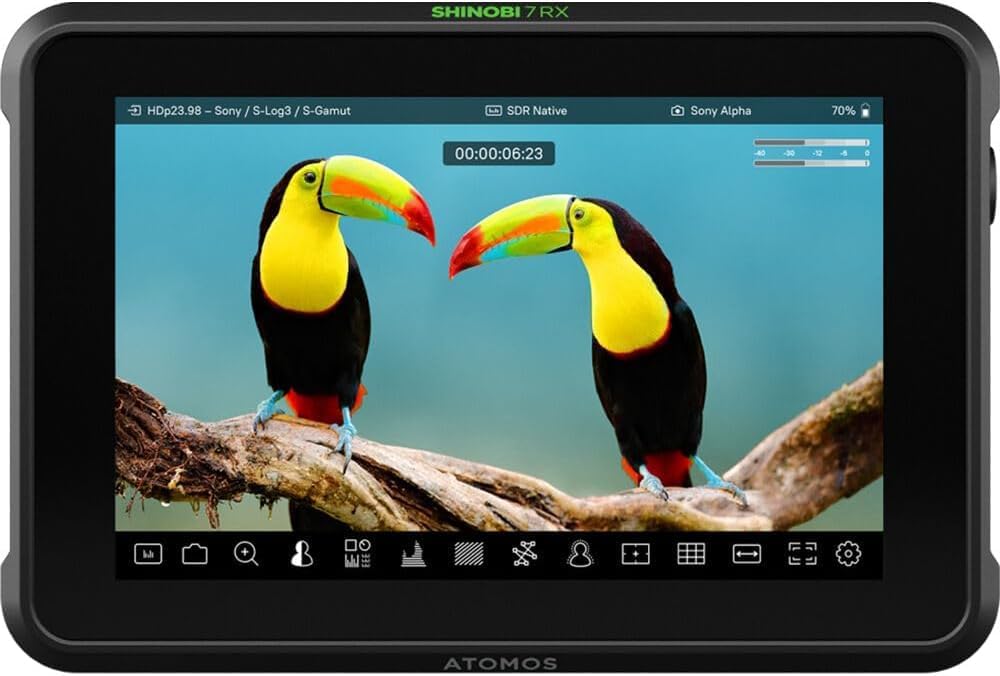Show the center marker safe area
1000x676 pixels.
[635, 554]
